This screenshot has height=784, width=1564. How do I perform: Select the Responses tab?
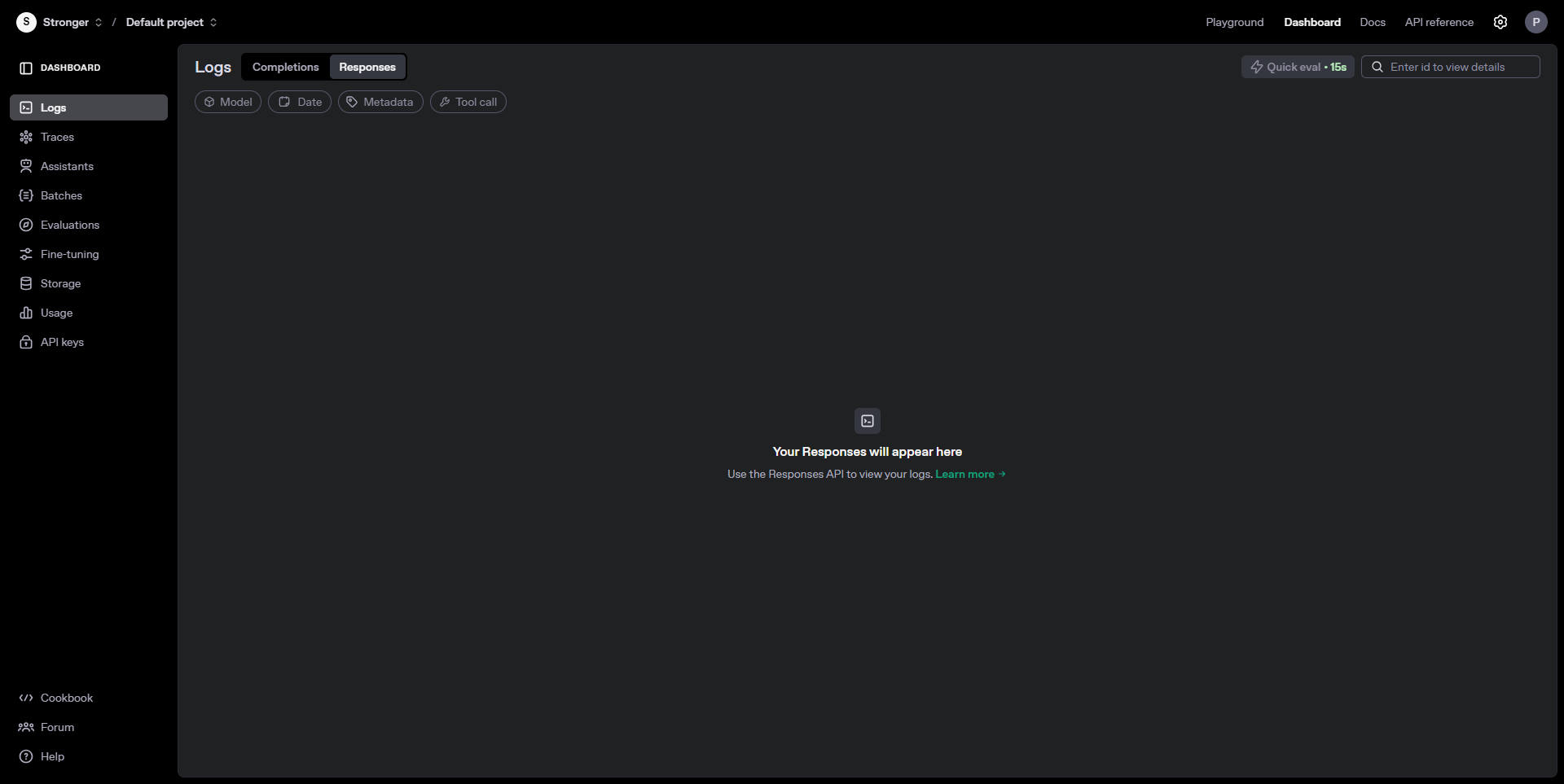tap(367, 67)
